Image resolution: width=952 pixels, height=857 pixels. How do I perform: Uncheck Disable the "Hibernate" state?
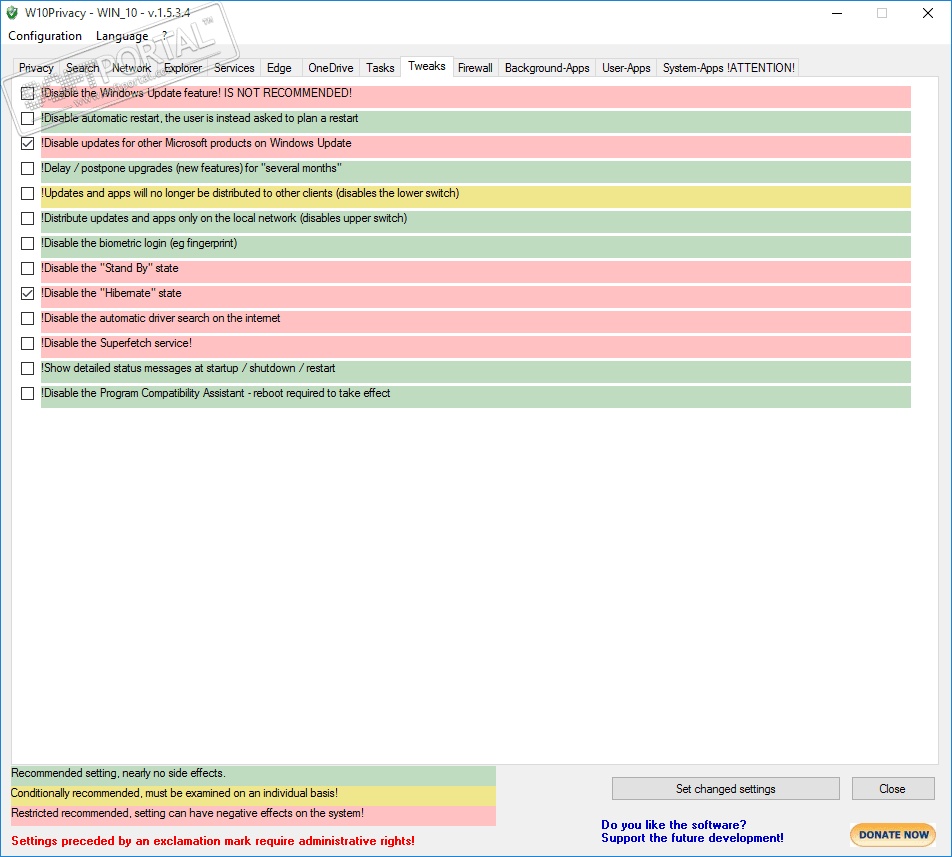click(27, 293)
